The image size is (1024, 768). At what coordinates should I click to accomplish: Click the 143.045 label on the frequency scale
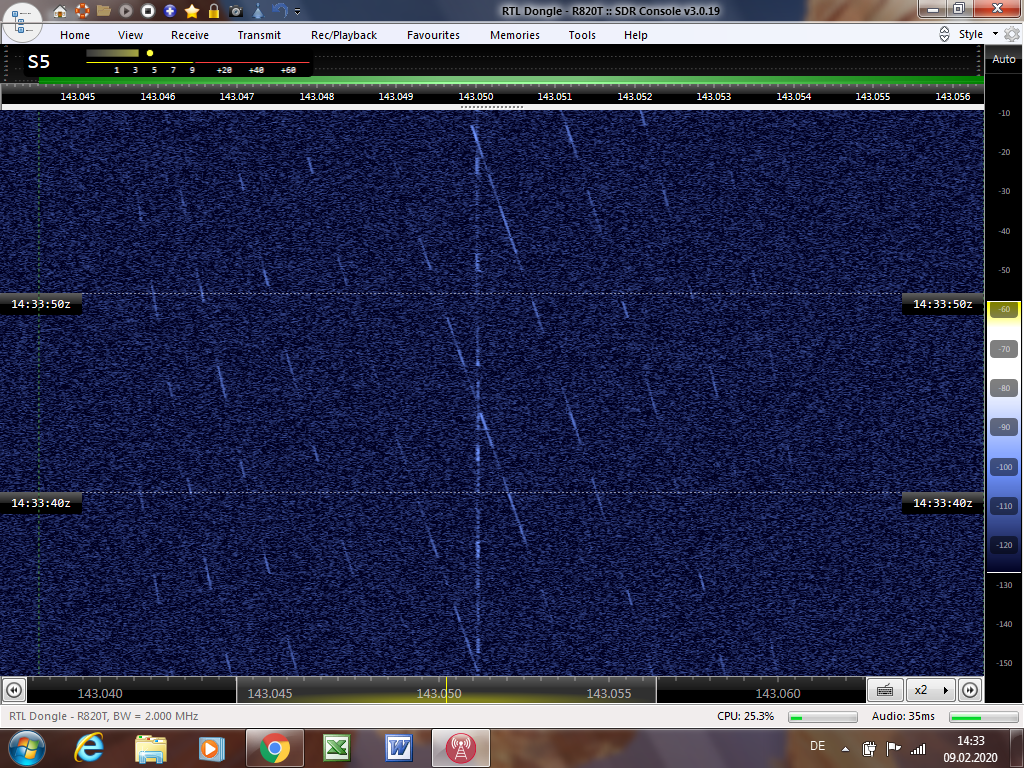pyautogui.click(x=78, y=97)
